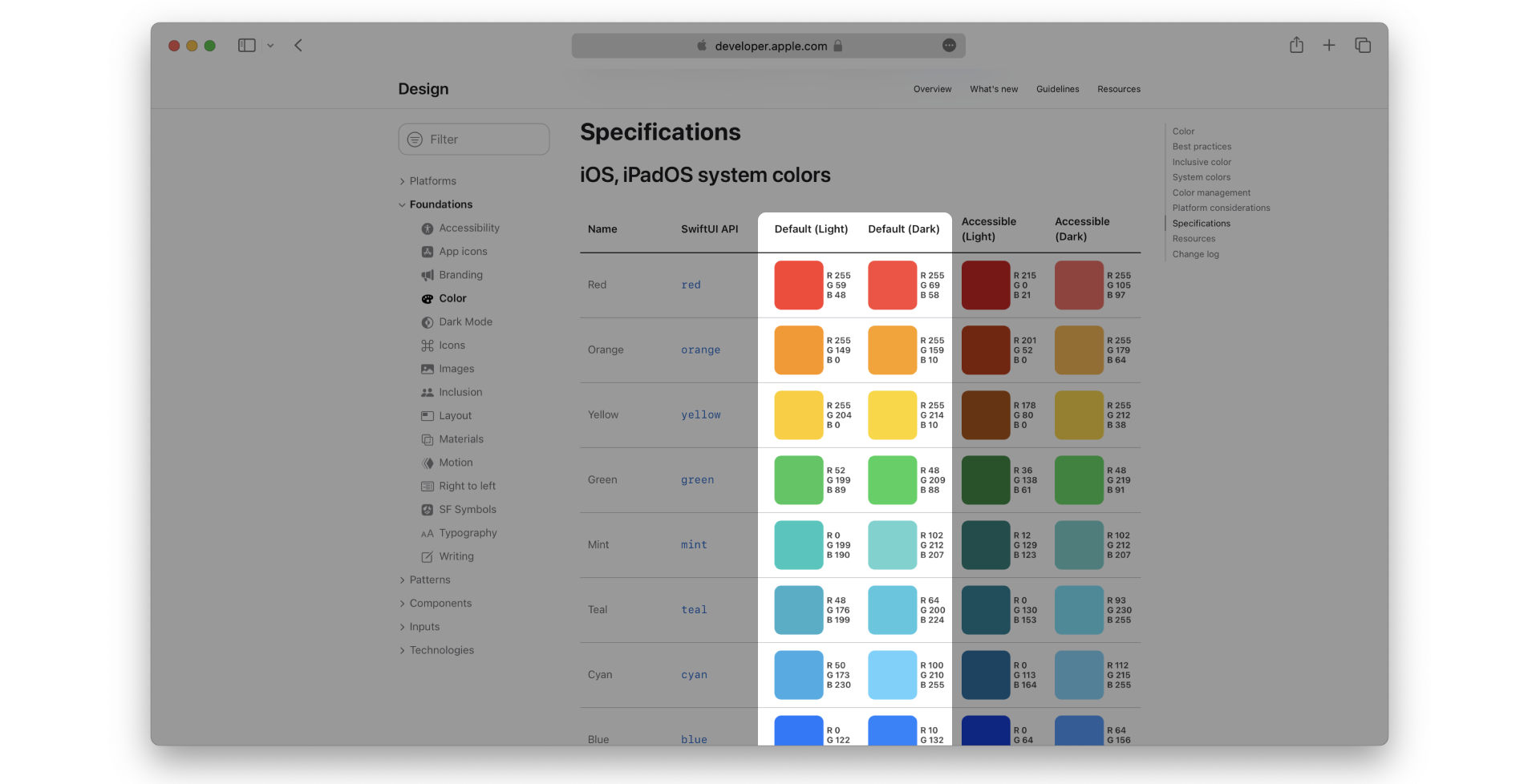Open the Typography section

click(x=468, y=532)
